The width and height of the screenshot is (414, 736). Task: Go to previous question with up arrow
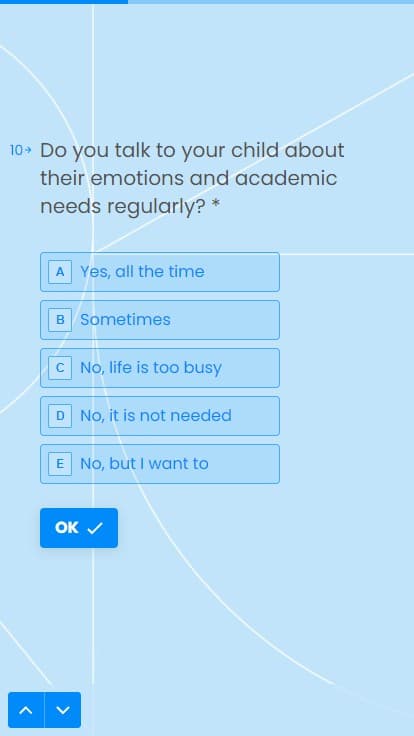(26, 710)
